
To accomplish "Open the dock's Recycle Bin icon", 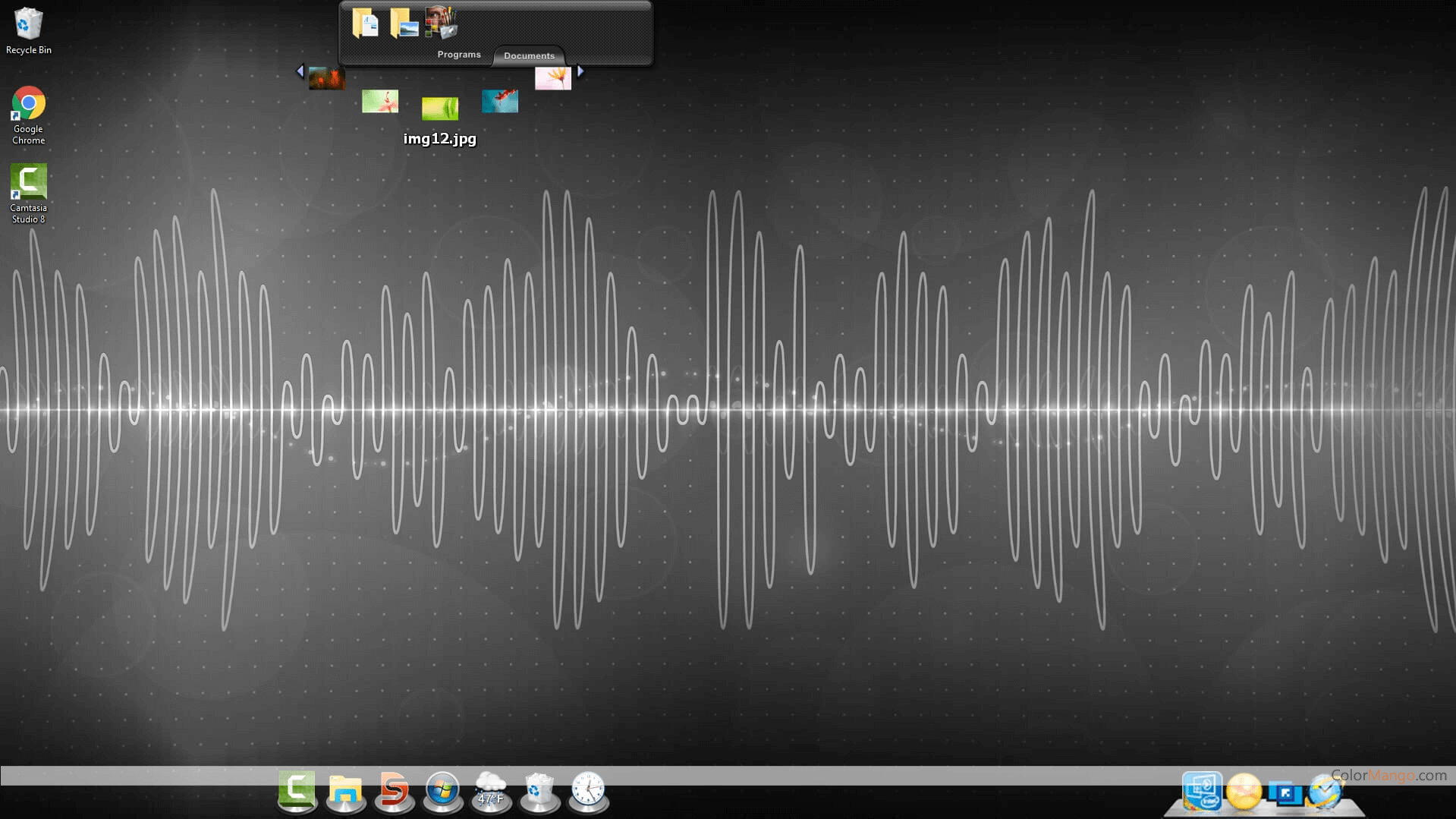I will tap(539, 792).
